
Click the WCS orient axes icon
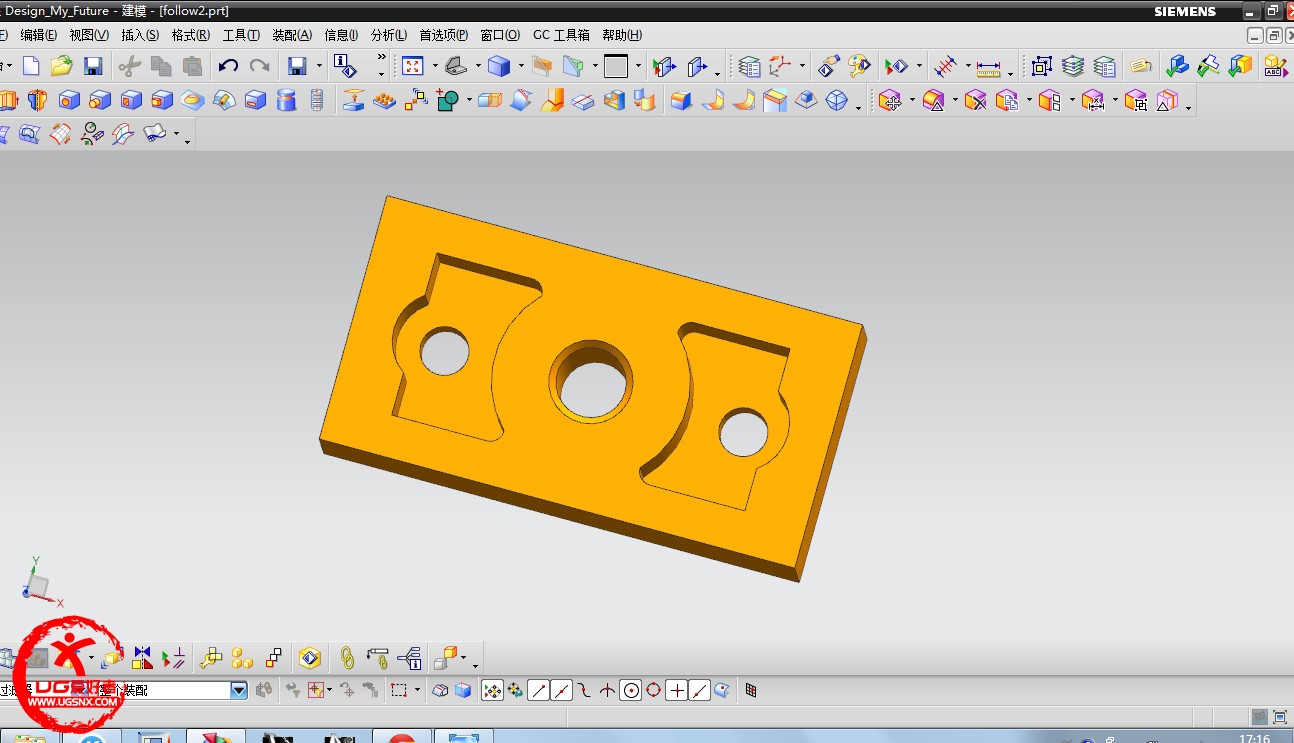[780, 67]
